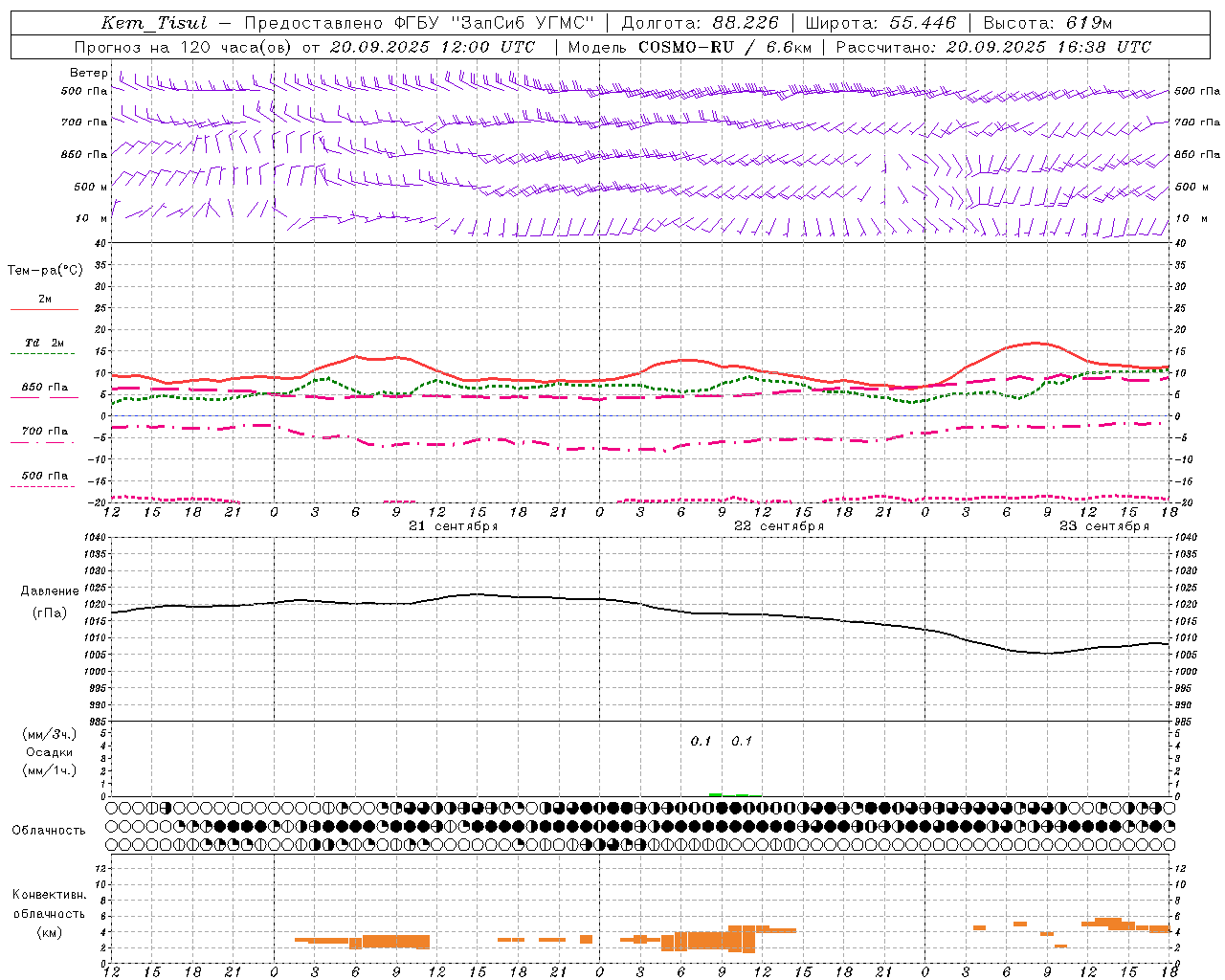
Task: Click the (мм/1ч.) precipitation unit label
Action: click(x=49, y=770)
